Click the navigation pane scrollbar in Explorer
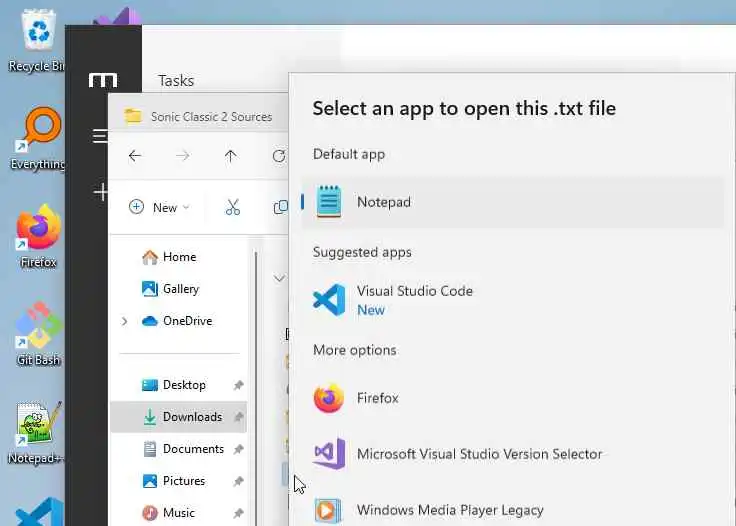The height and width of the screenshot is (526, 736). tap(256, 389)
